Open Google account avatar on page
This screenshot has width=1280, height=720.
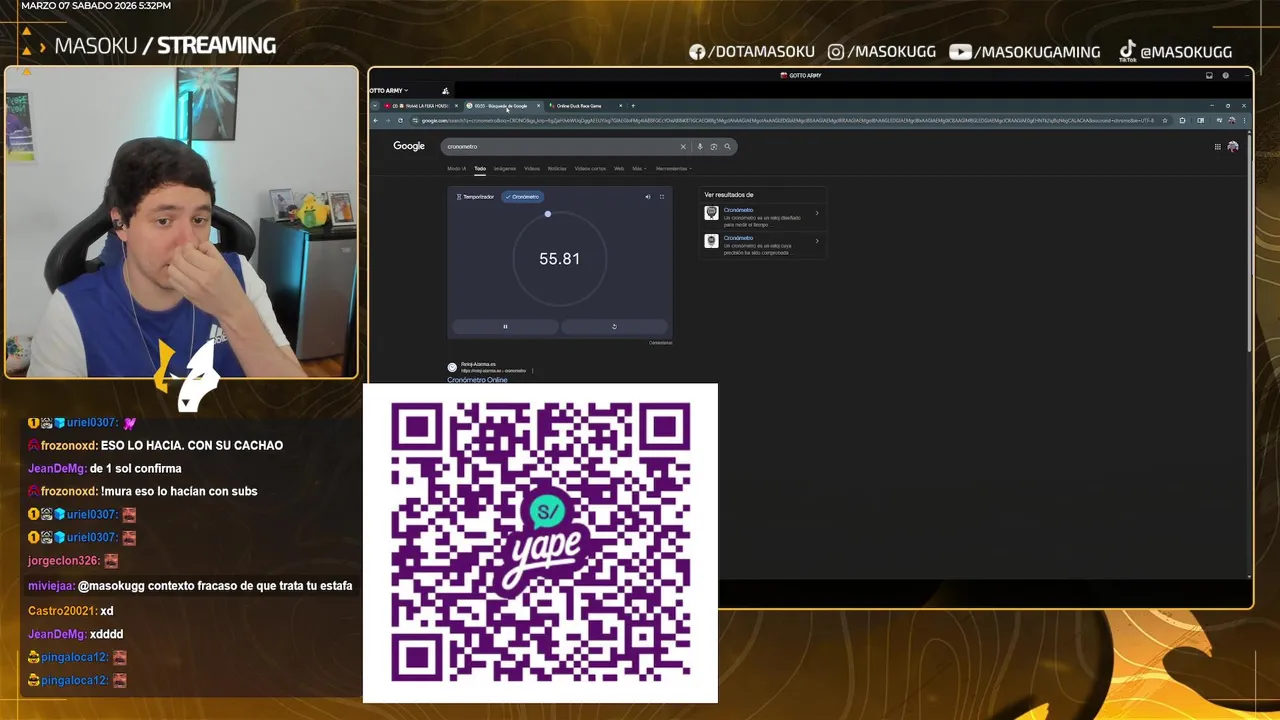[1233, 146]
